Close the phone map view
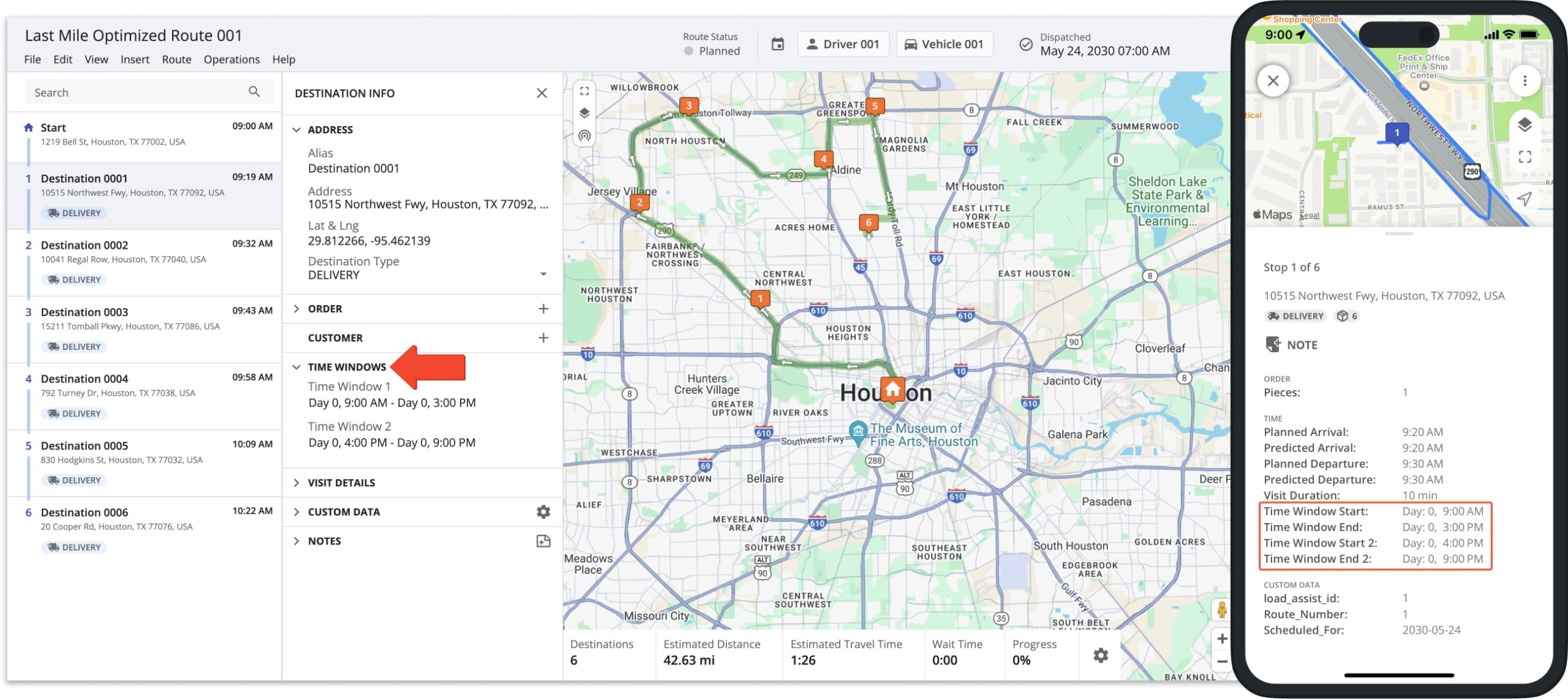 click(1273, 80)
